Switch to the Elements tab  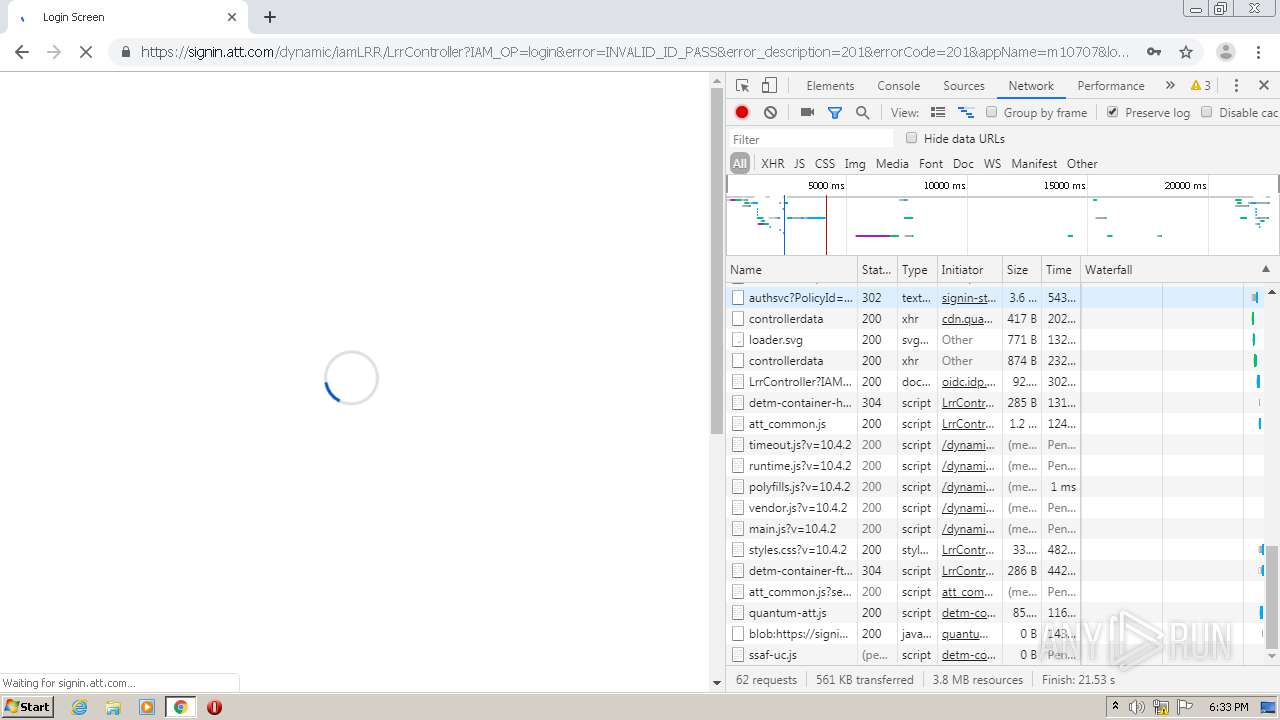click(830, 86)
